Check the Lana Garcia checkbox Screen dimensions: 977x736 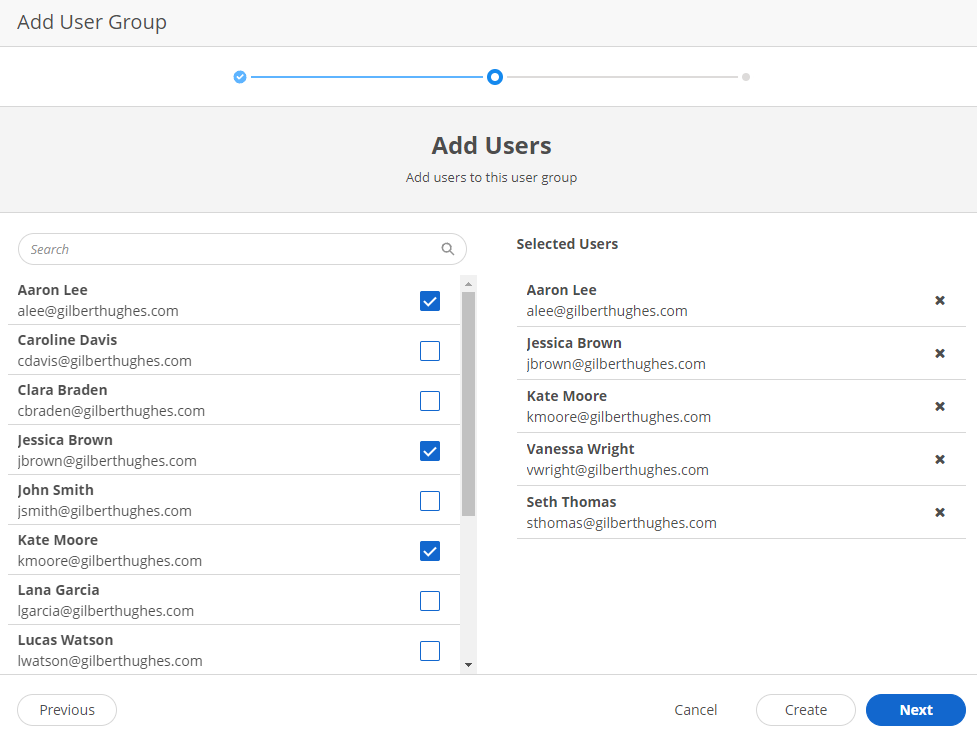(x=430, y=601)
